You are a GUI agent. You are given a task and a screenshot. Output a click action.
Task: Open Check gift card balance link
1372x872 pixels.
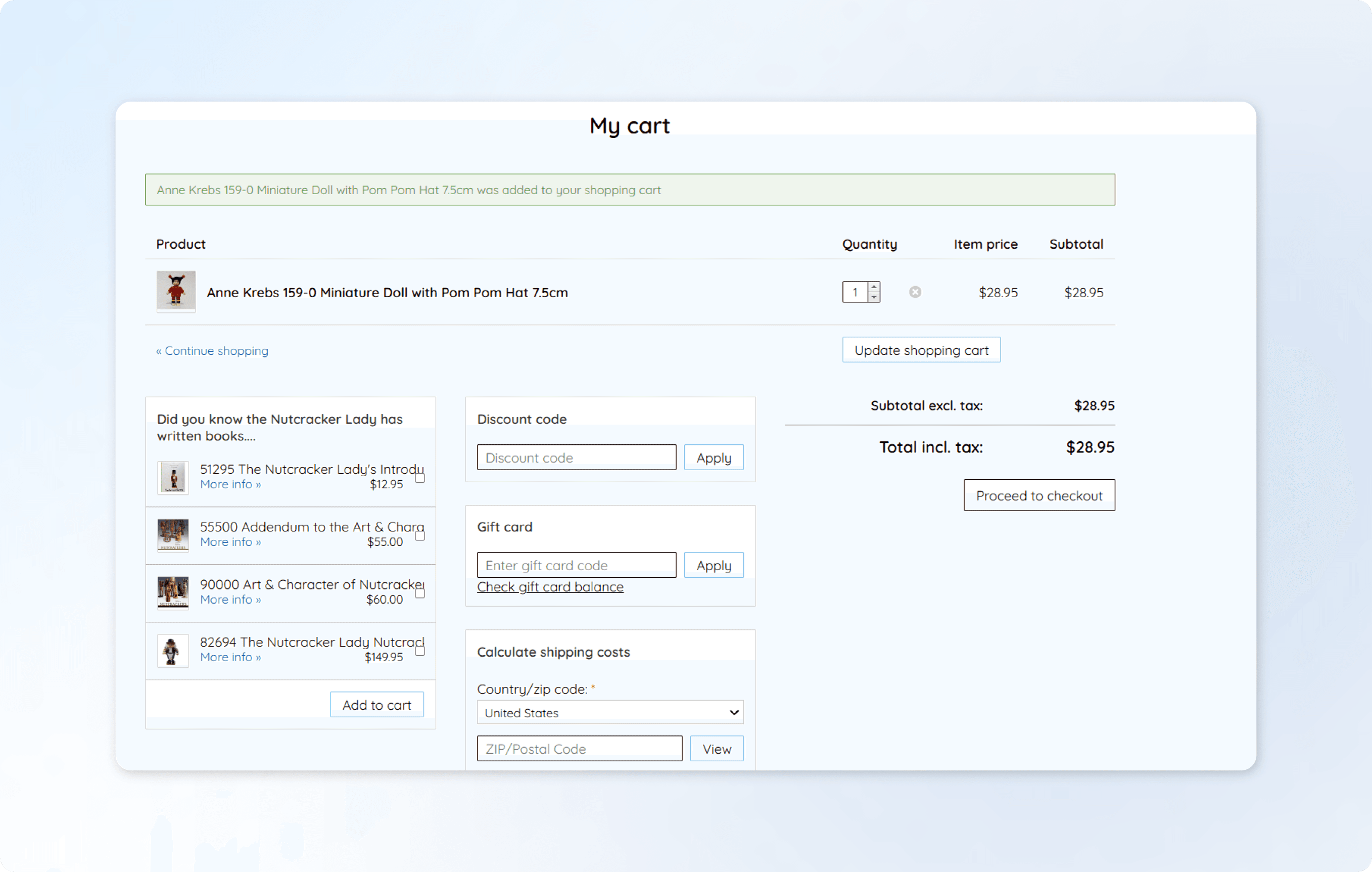coord(550,587)
